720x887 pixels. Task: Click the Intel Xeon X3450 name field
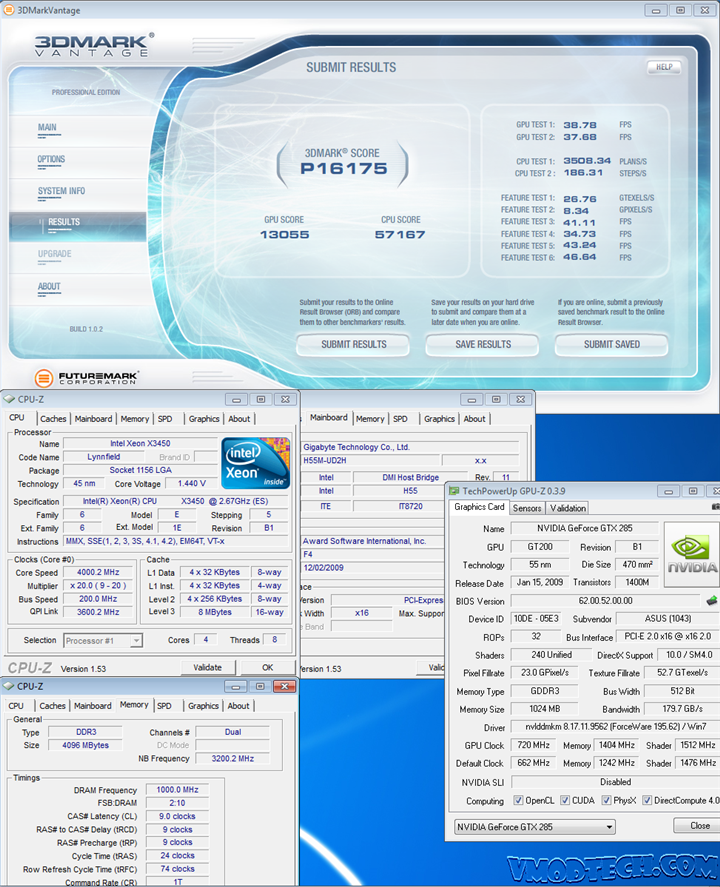click(x=140, y=444)
